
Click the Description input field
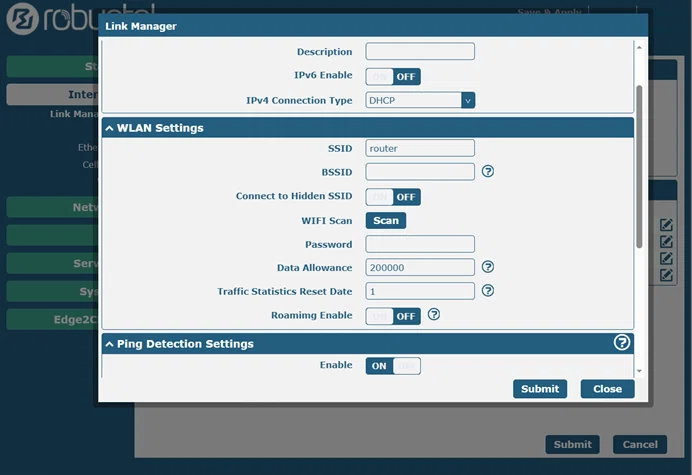[x=420, y=51]
